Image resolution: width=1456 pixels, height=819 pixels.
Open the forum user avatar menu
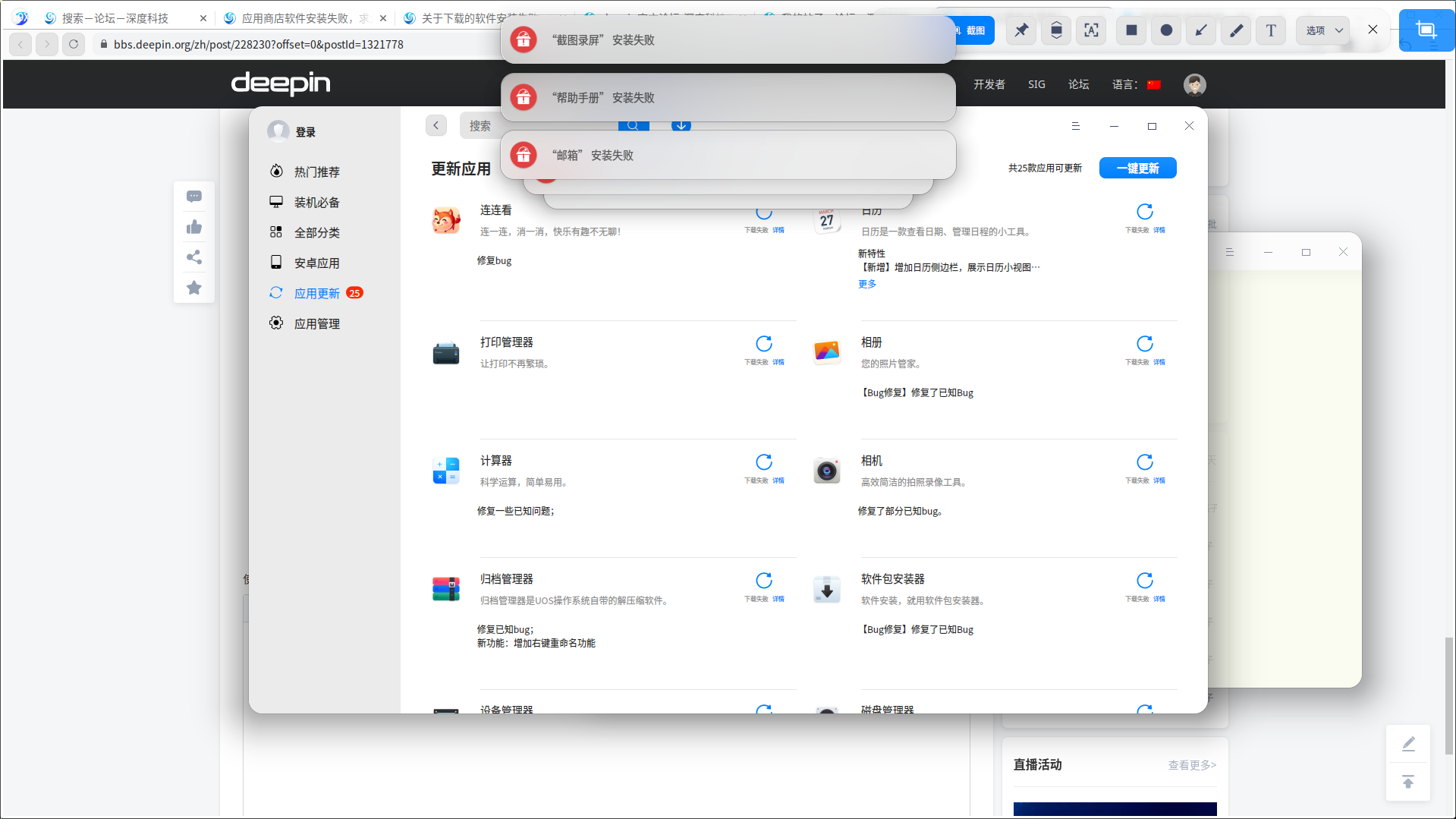point(1195,84)
